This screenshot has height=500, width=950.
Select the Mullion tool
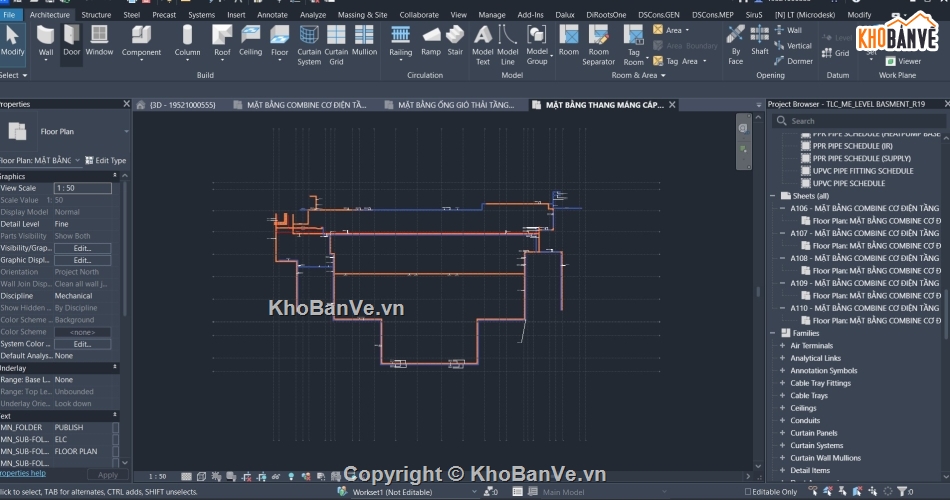click(364, 41)
